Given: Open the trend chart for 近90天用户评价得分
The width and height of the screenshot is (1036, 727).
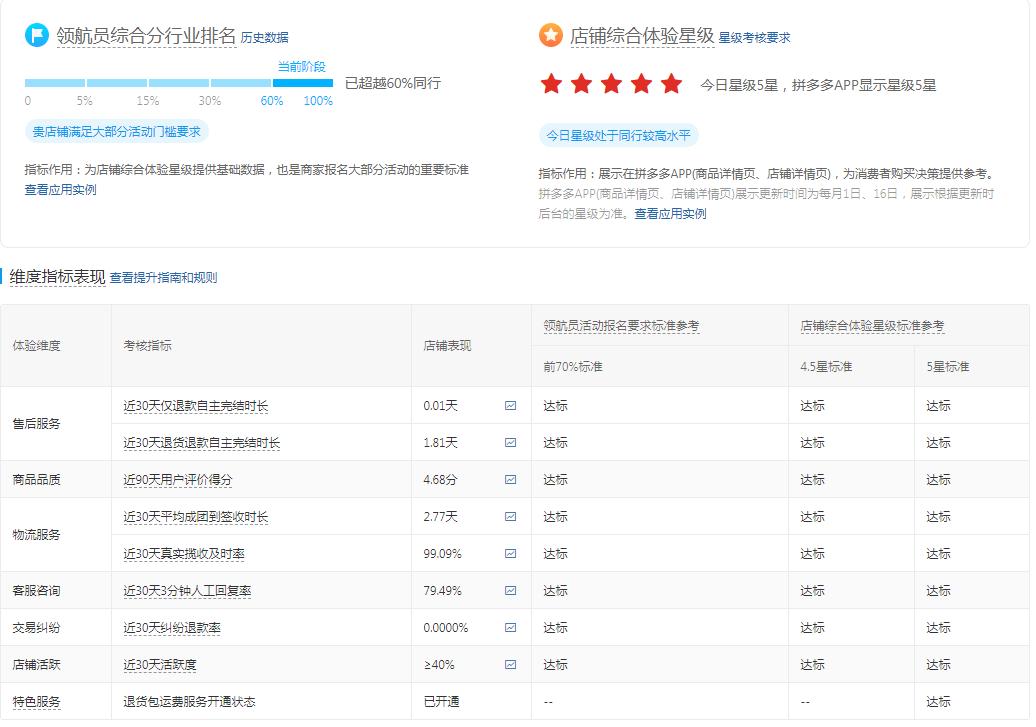Looking at the screenshot, I should coord(509,479).
